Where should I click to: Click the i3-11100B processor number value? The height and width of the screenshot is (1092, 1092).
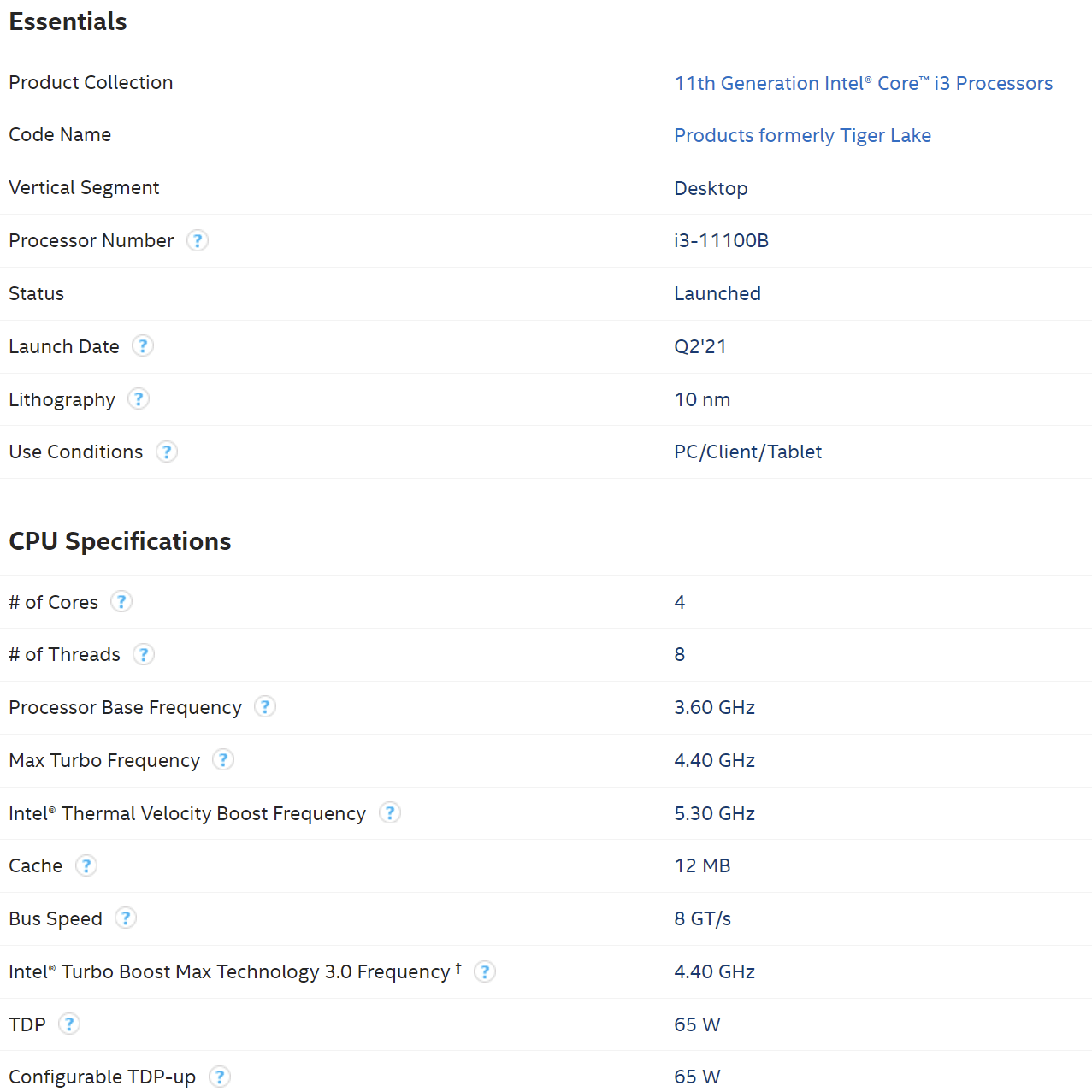point(721,241)
